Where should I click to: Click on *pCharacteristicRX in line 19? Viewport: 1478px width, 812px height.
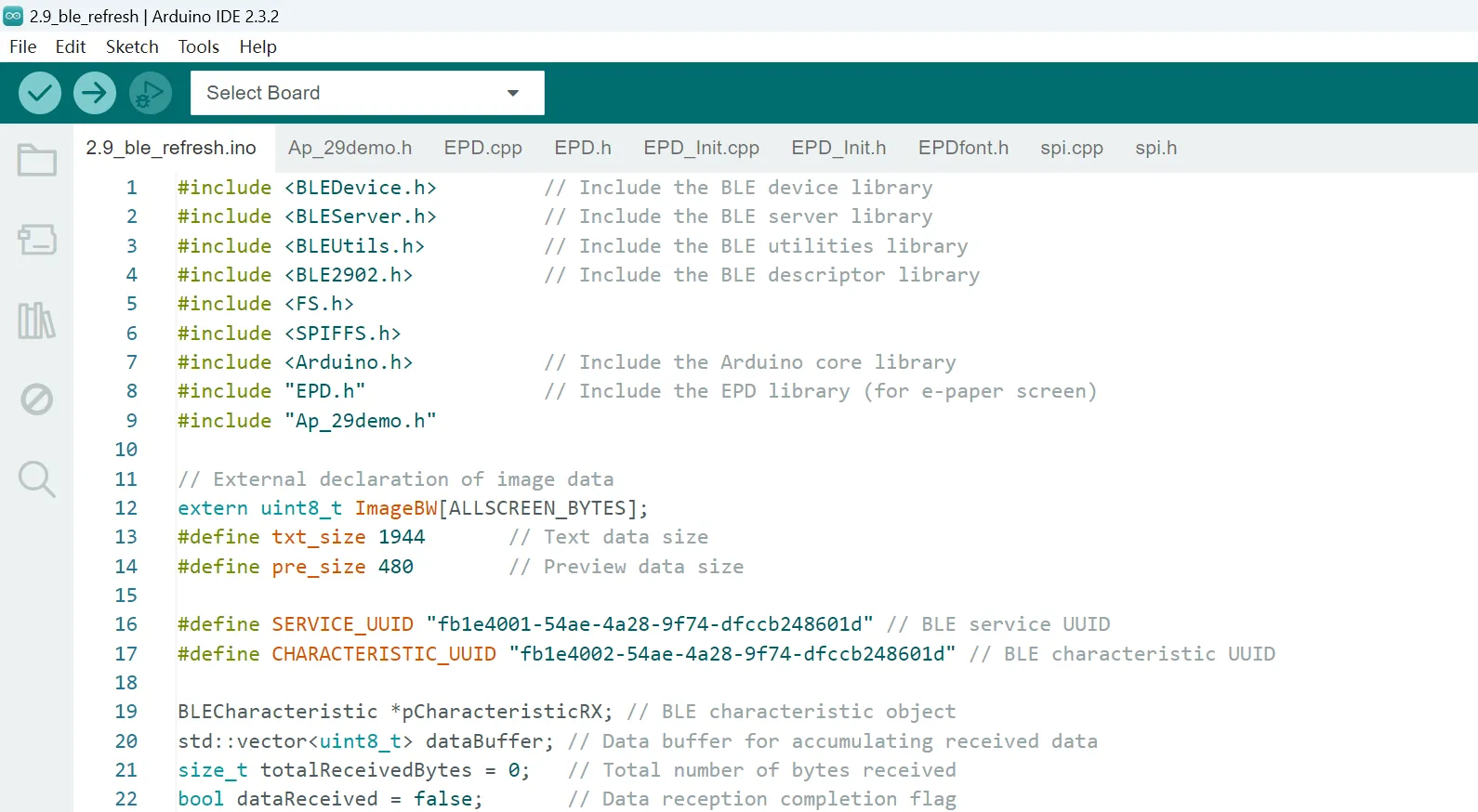tap(496, 712)
